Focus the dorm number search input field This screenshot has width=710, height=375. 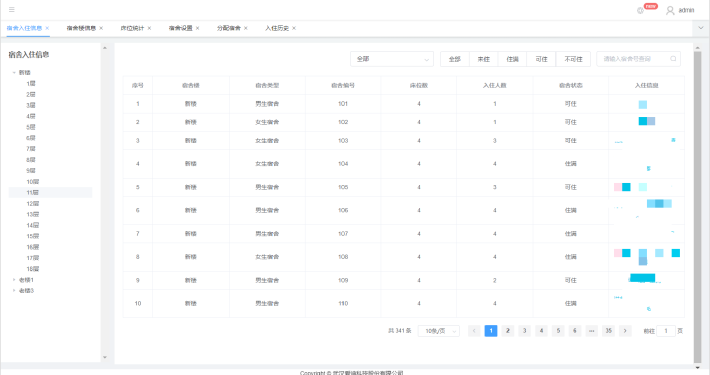tap(638, 59)
